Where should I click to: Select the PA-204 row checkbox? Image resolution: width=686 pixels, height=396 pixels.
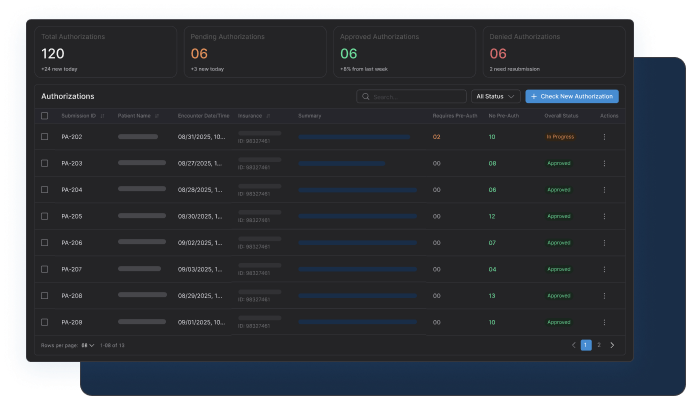[x=45, y=189]
